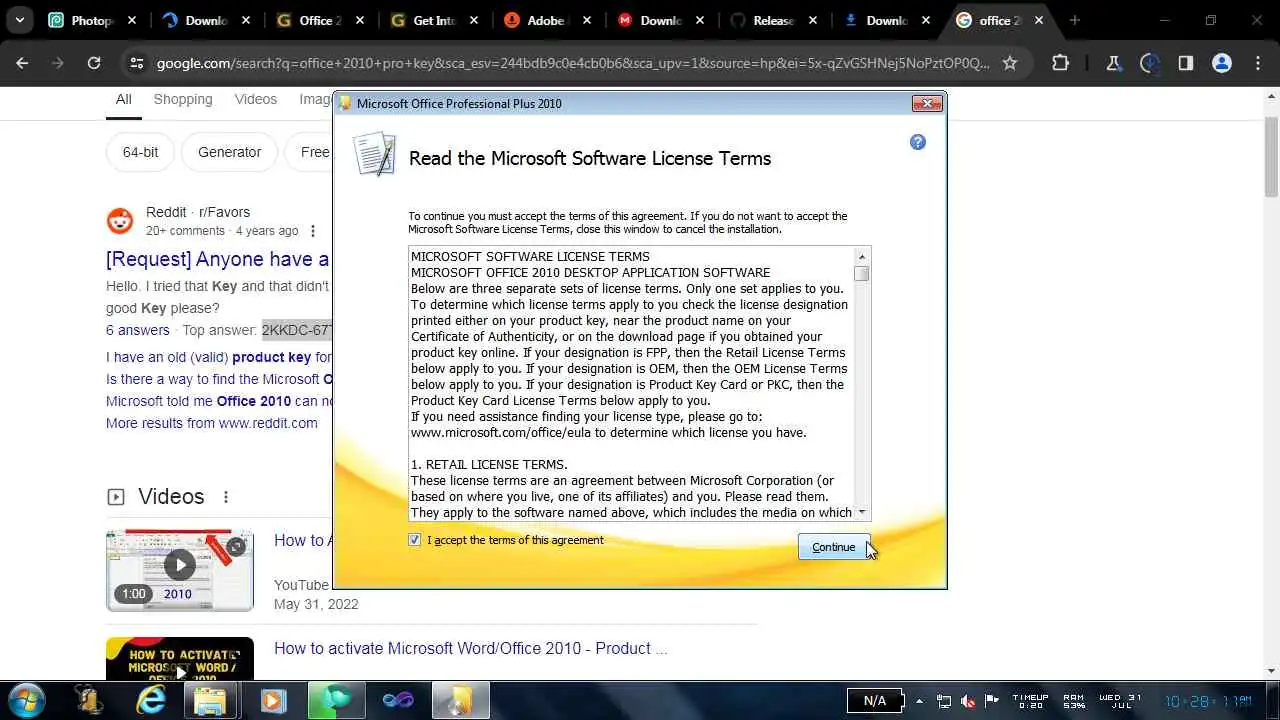
Task: Select the All search tab
Action: [123, 99]
